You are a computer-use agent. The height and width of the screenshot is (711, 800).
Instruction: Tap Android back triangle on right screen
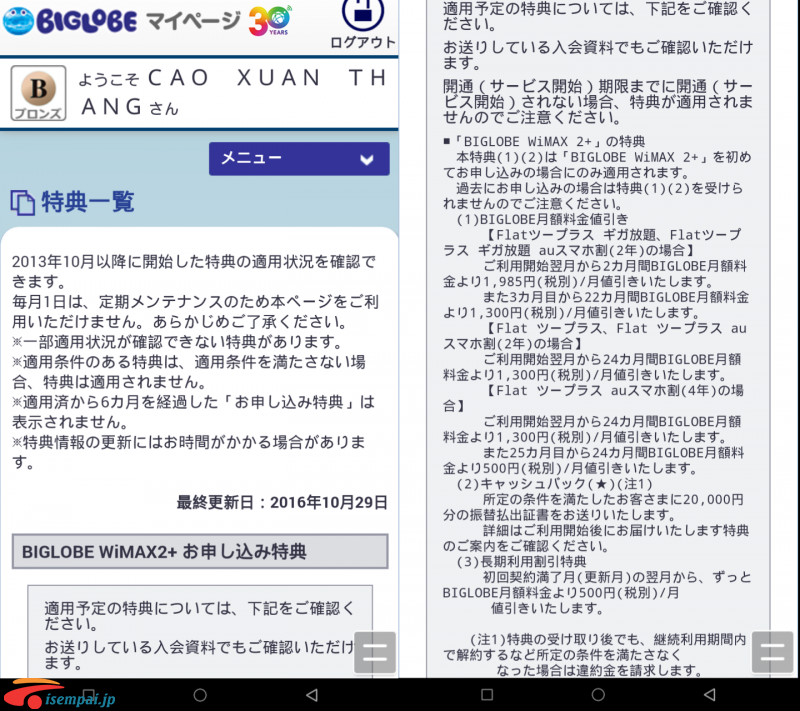click(x=710, y=695)
